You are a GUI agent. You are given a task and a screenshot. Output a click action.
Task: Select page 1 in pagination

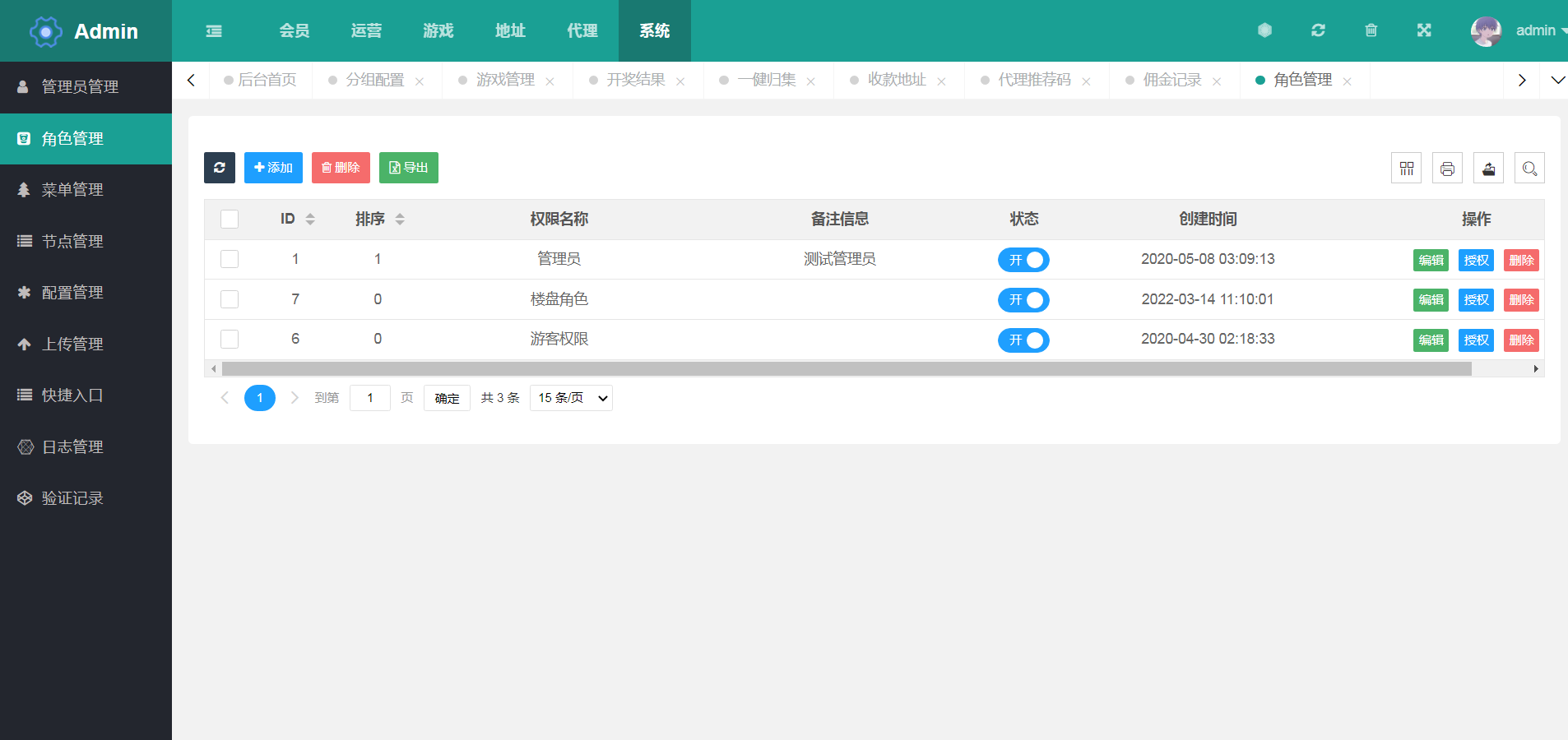[x=260, y=398]
